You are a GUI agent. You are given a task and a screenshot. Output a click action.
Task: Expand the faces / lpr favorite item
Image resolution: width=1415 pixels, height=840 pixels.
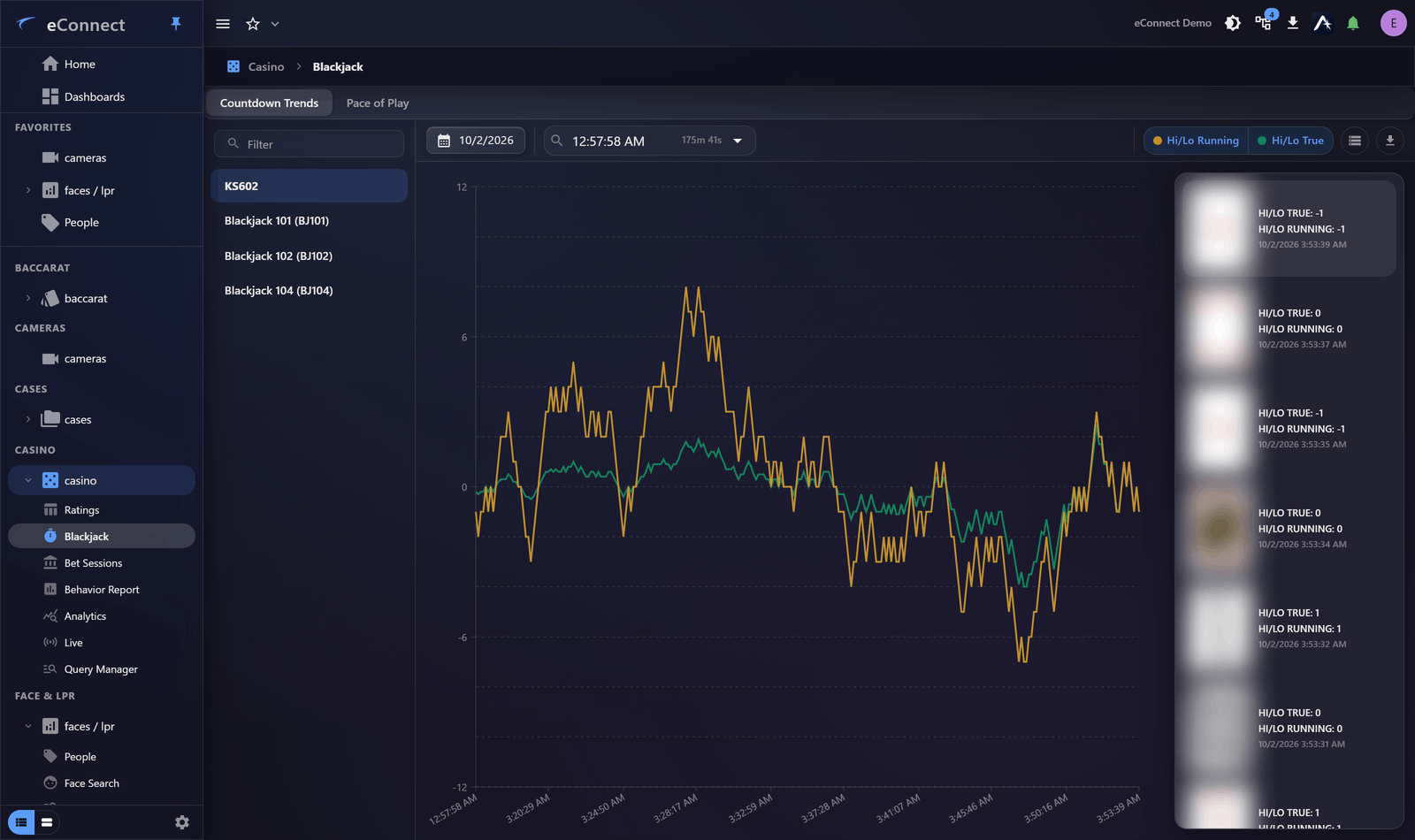pyautogui.click(x=28, y=190)
